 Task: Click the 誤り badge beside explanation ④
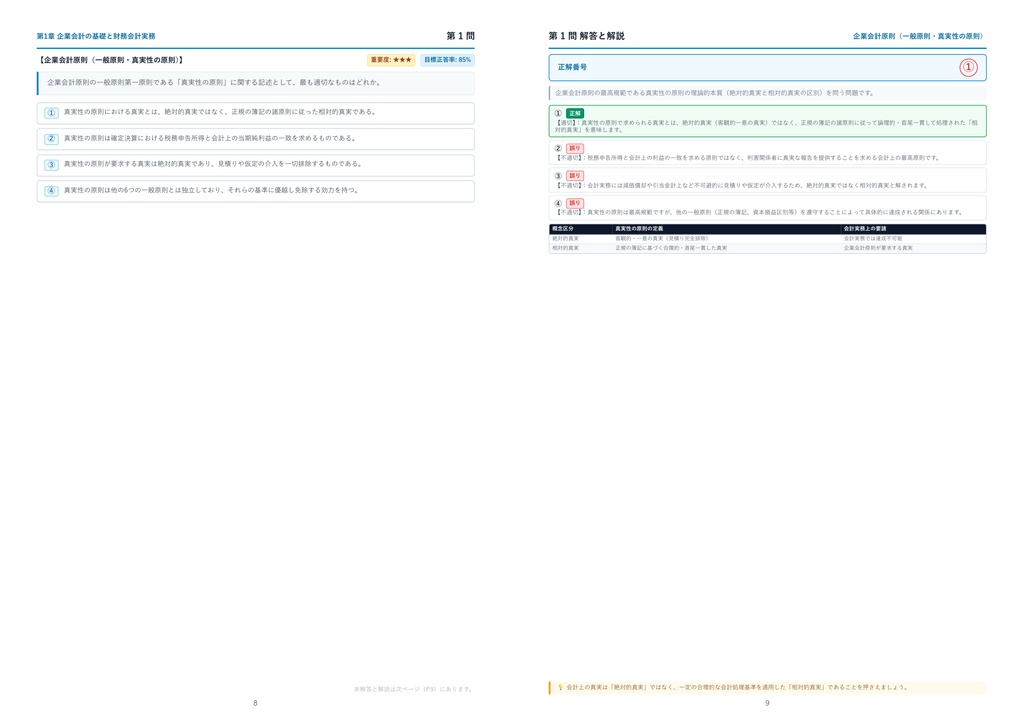(575, 203)
